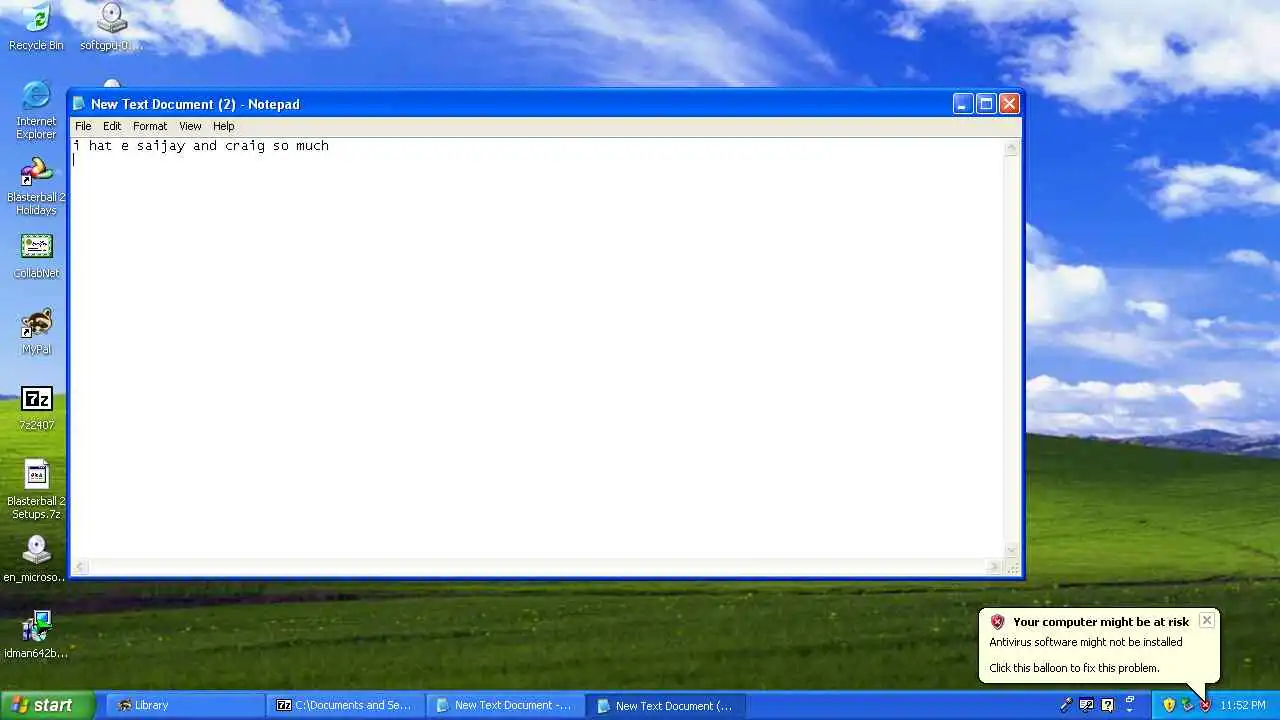Click the Notepad vertical scrollbar up arrow
Image resolution: width=1280 pixels, height=720 pixels.
pos(1011,148)
